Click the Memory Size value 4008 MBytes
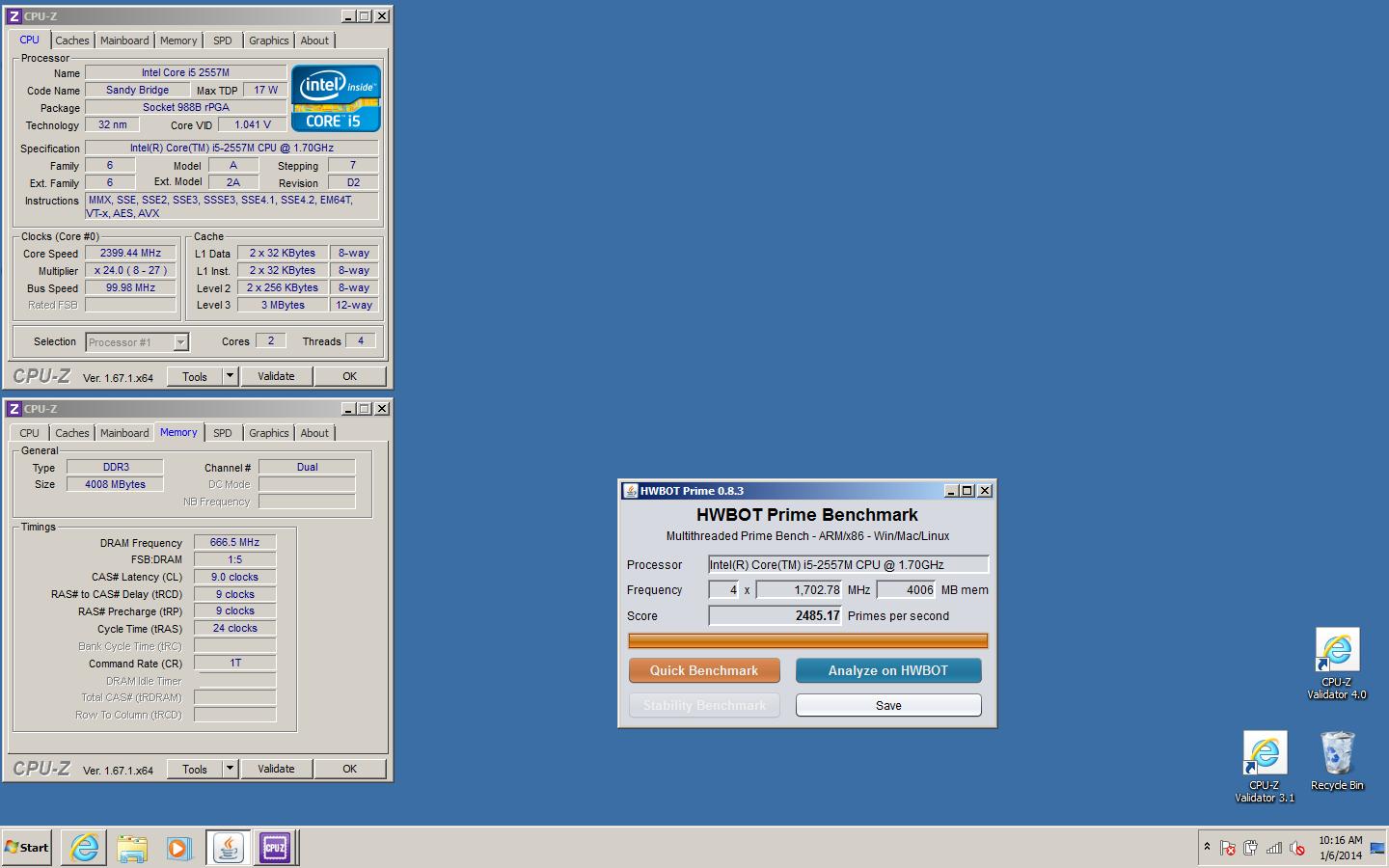Screen dimensions: 1389x868 [115, 484]
